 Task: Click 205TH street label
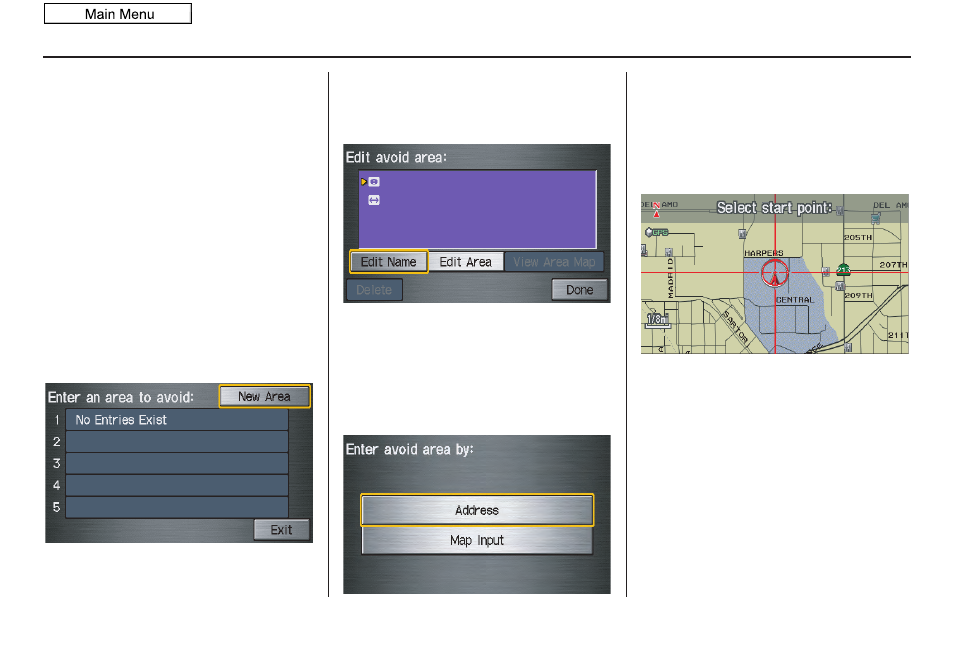[858, 237]
